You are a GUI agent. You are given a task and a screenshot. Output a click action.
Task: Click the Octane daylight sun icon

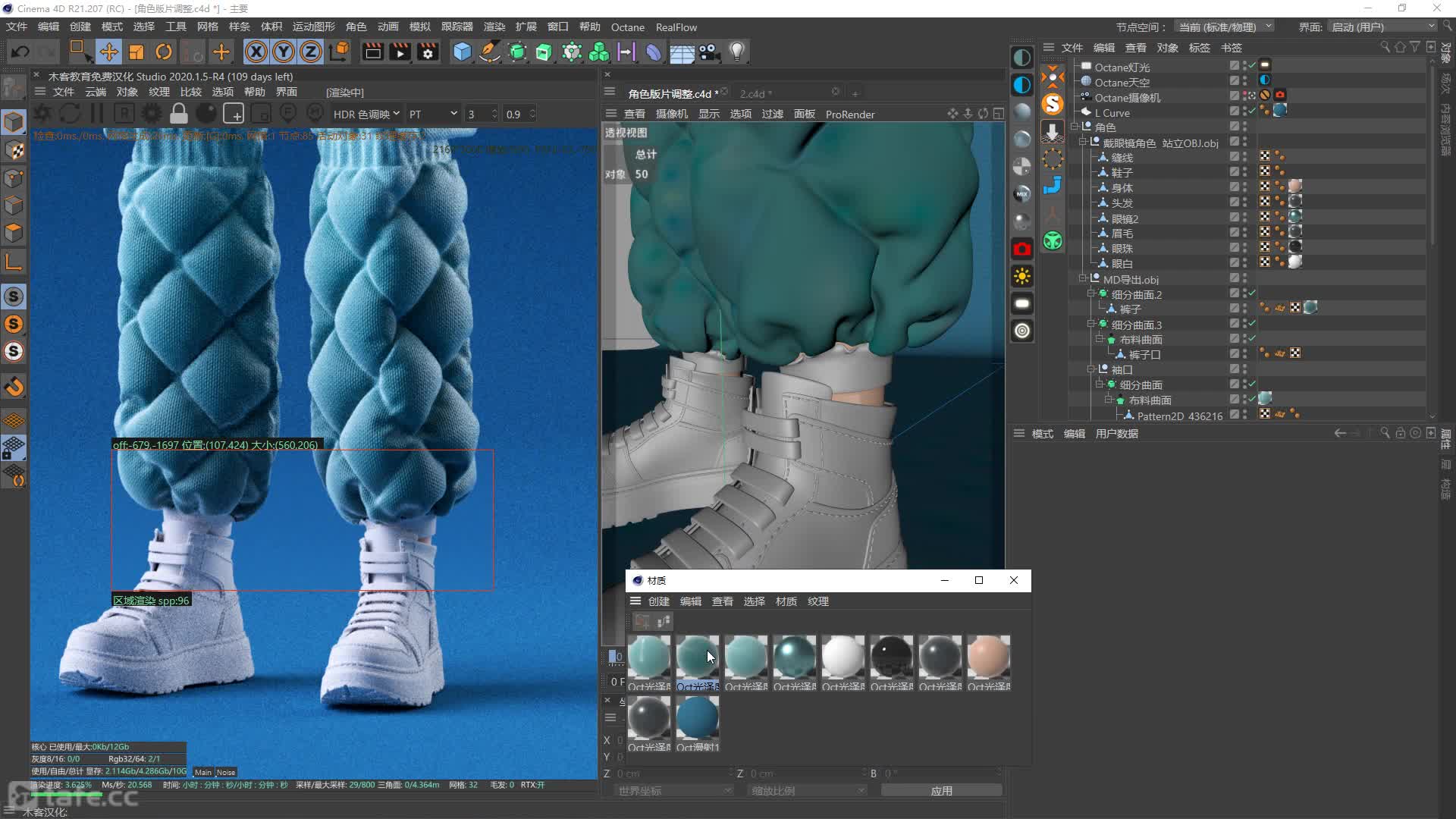(x=1022, y=276)
